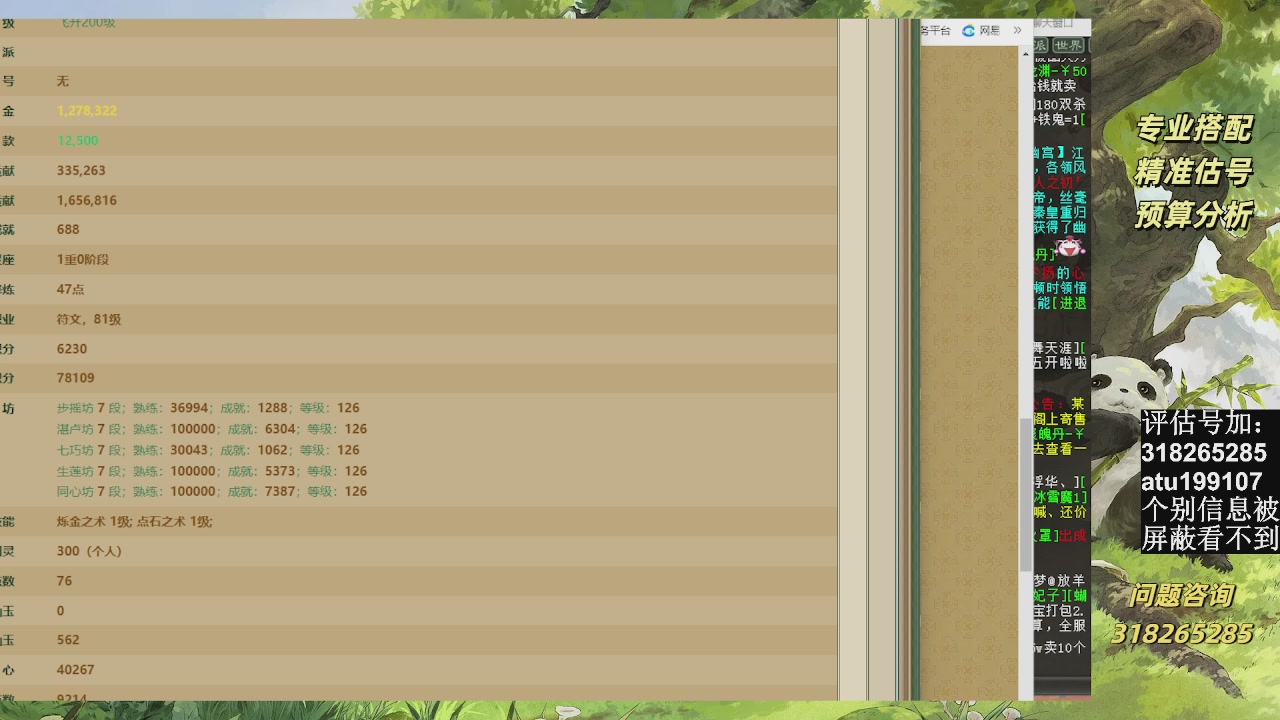Screen dimensions: 1280x720
Task: Click the 网易 favicon icon in bookmarks bar
Action: [x=968, y=31]
